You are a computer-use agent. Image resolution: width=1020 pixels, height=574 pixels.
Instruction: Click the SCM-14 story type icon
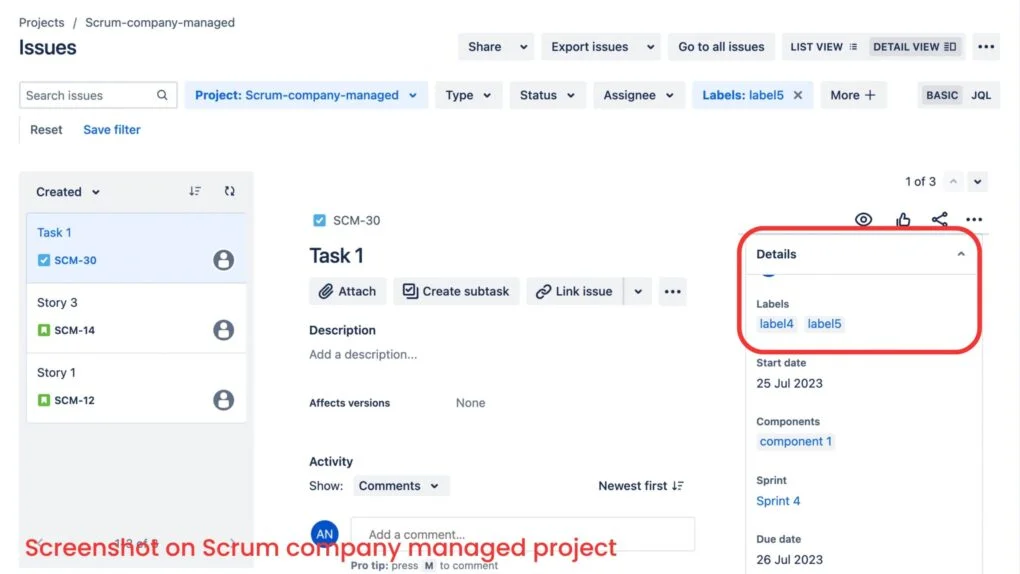coord(44,330)
